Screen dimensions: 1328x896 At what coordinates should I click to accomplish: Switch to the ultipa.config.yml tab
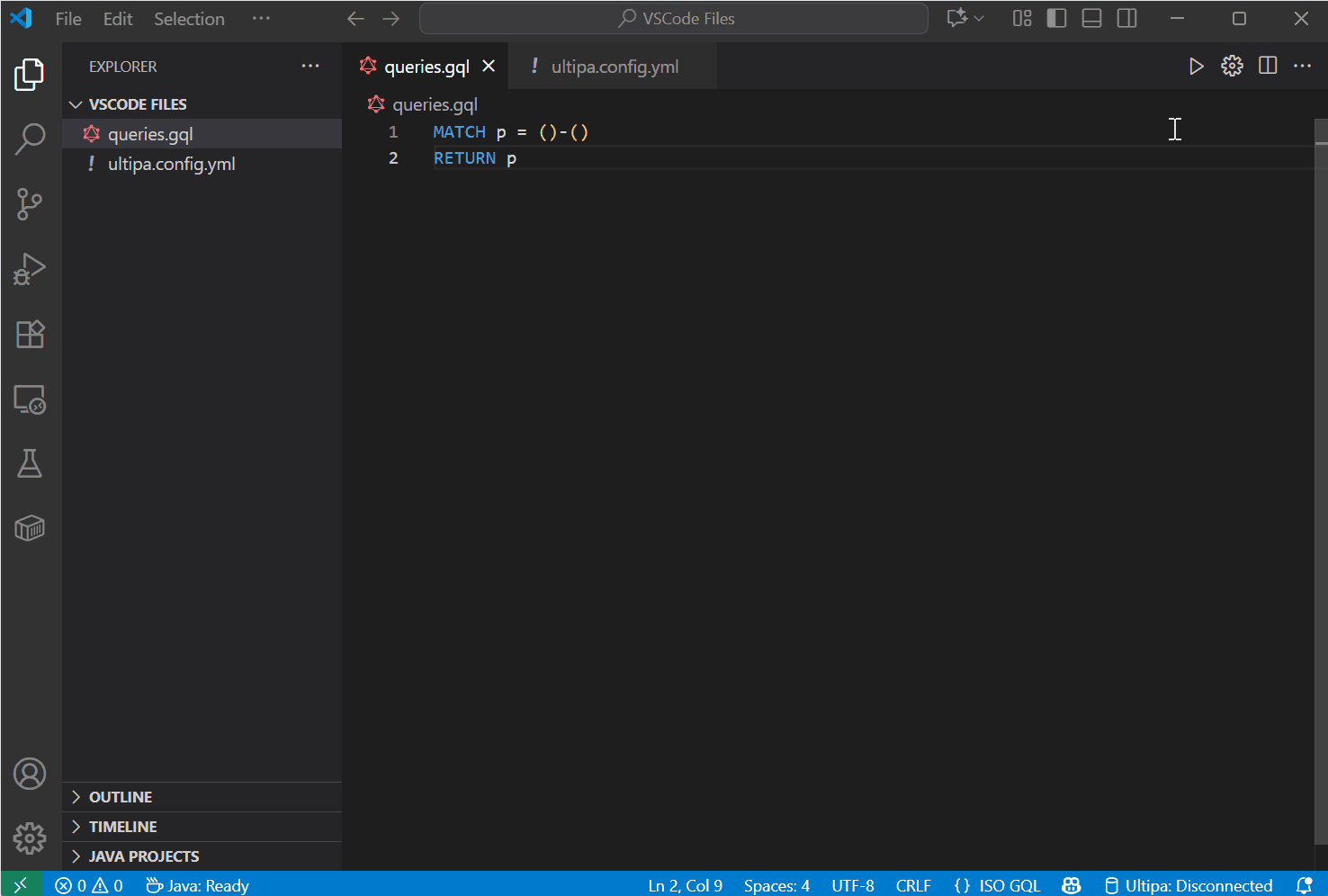[x=615, y=67]
